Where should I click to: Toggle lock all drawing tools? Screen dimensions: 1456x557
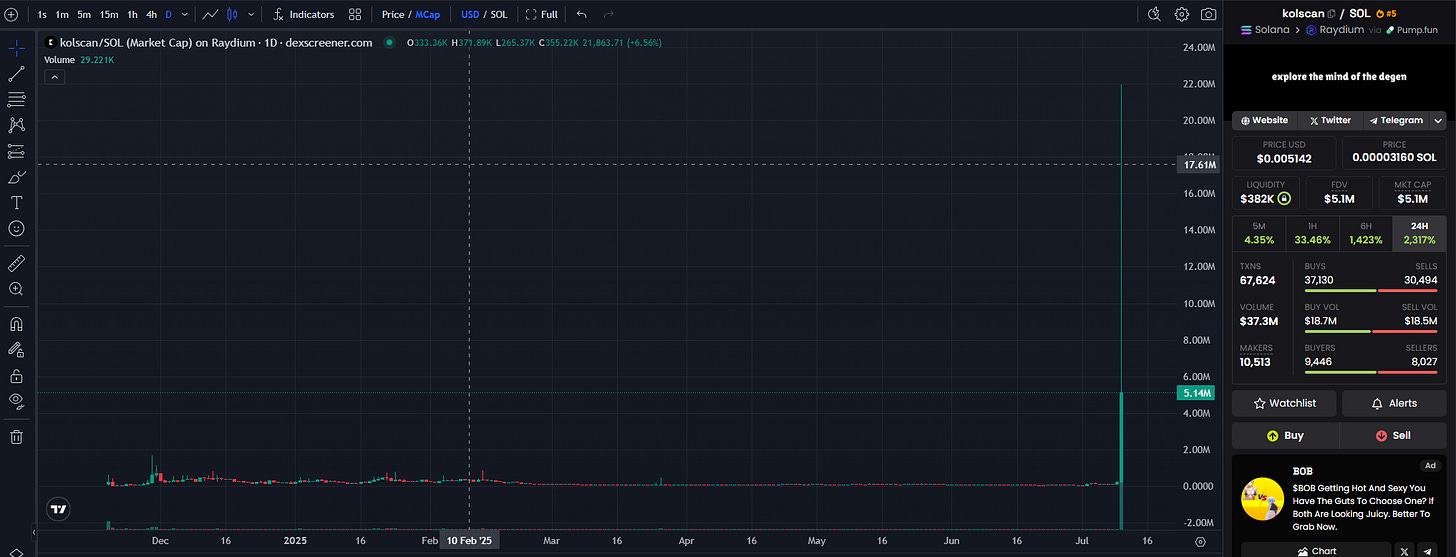(16, 376)
